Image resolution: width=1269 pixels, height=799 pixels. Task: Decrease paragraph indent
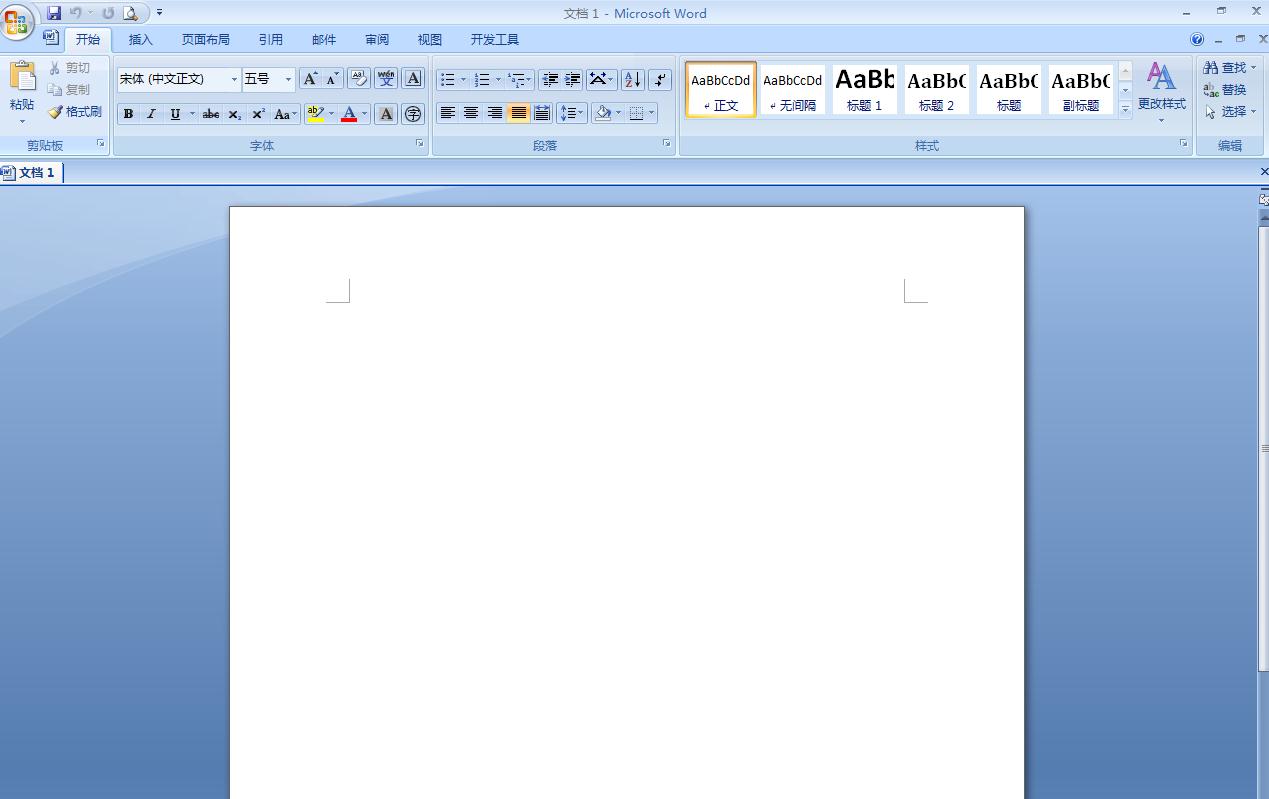point(549,79)
